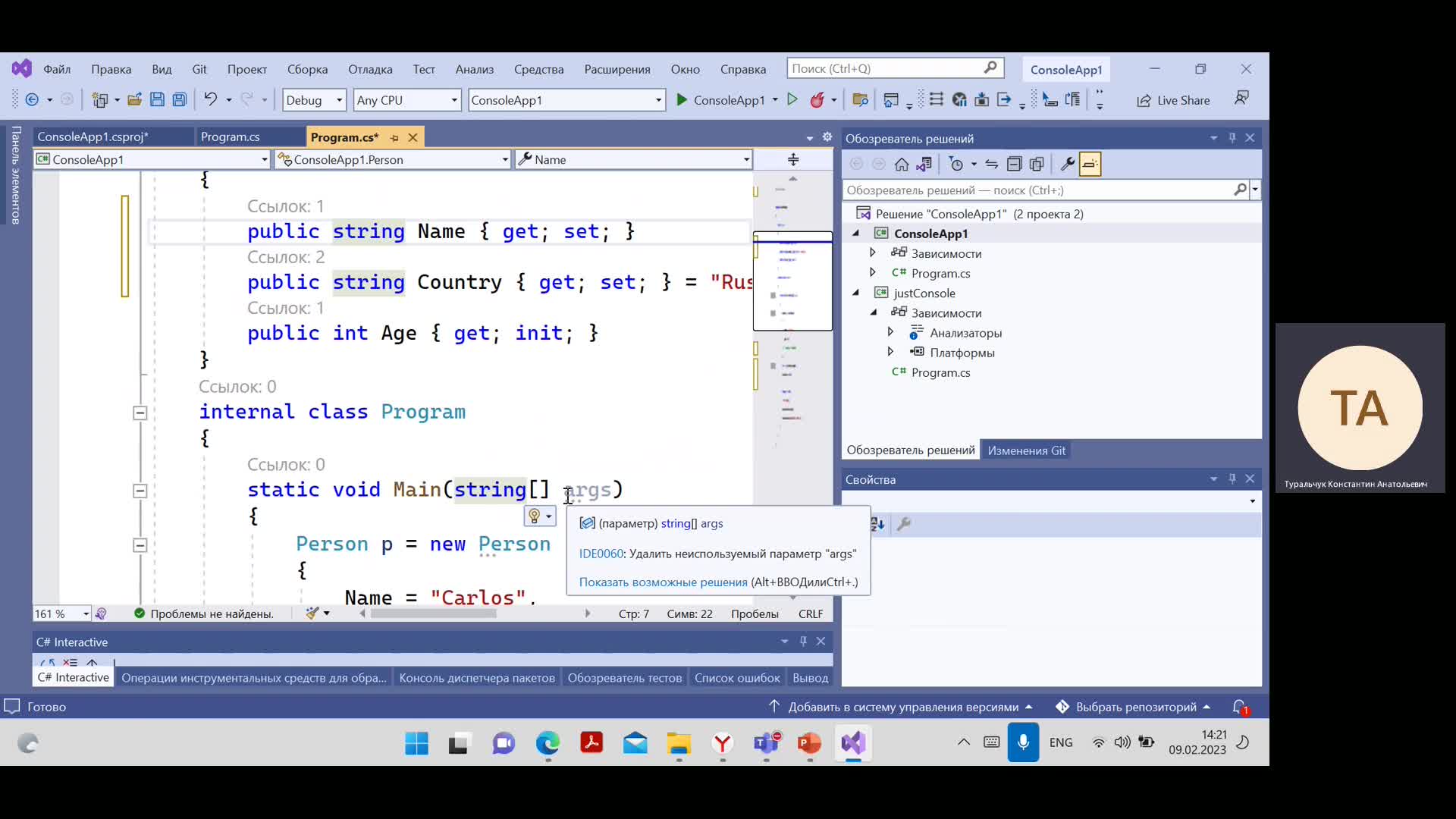Click Показать возможные решения link
The image size is (1456, 819).
pyautogui.click(x=664, y=582)
